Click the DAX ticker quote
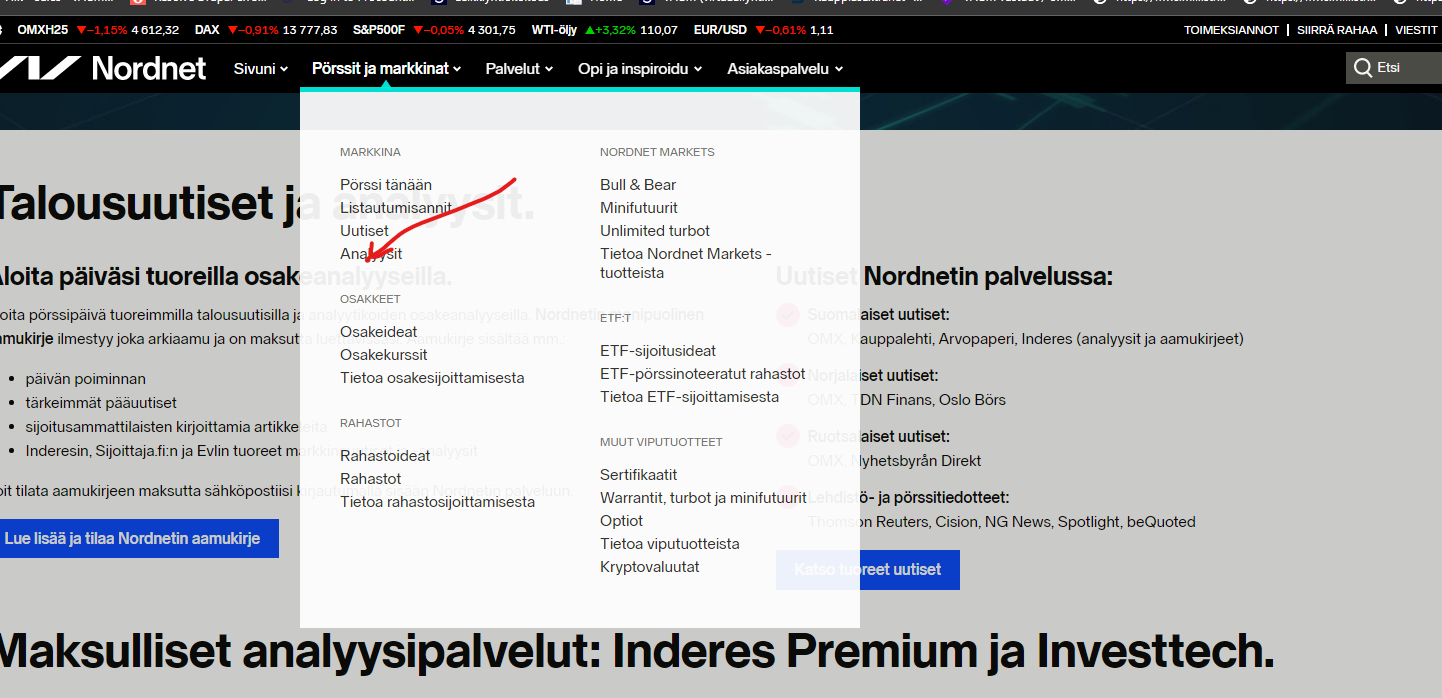Viewport: 1442px width, 698px height. click(x=266, y=30)
